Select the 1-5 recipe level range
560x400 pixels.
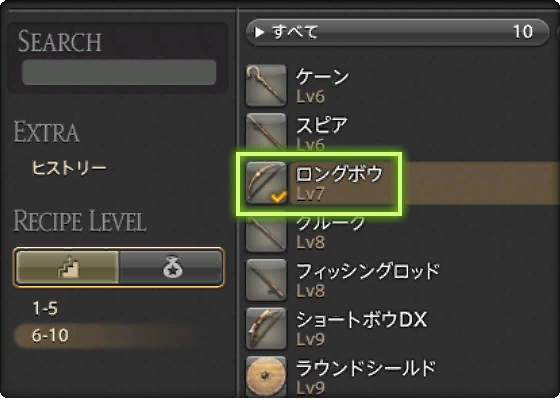(x=45, y=308)
